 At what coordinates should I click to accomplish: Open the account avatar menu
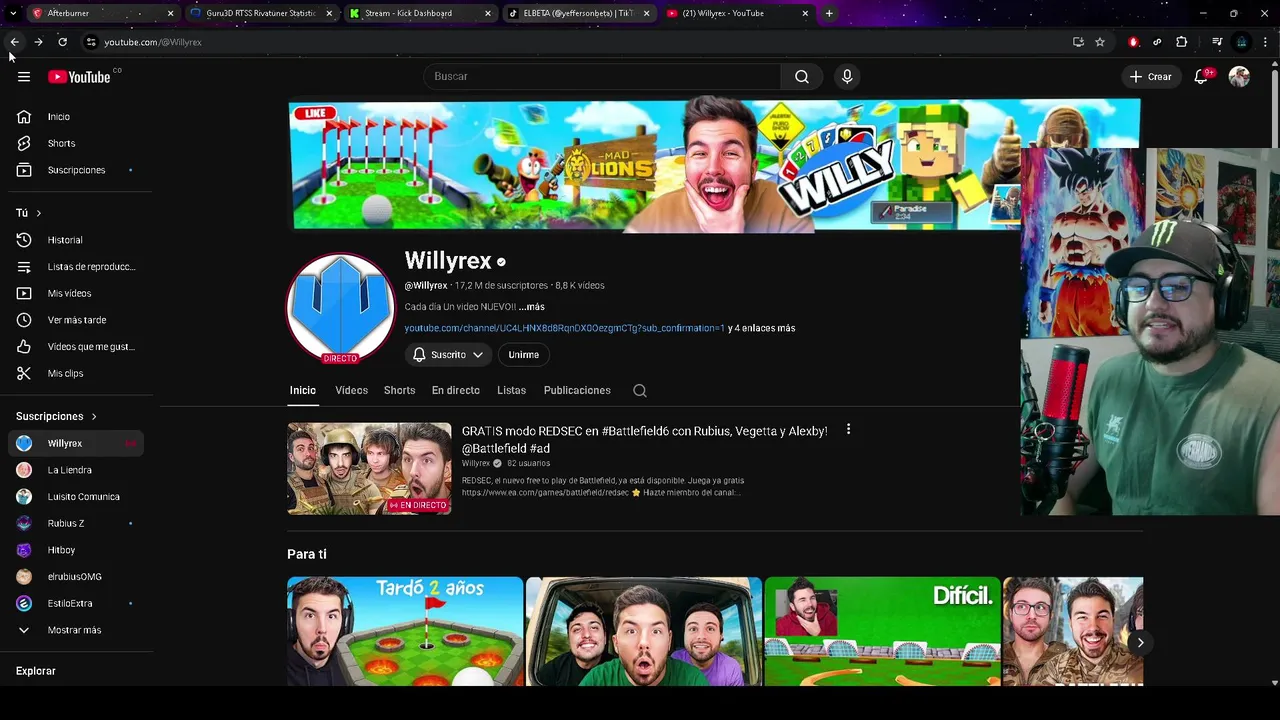(x=1239, y=76)
